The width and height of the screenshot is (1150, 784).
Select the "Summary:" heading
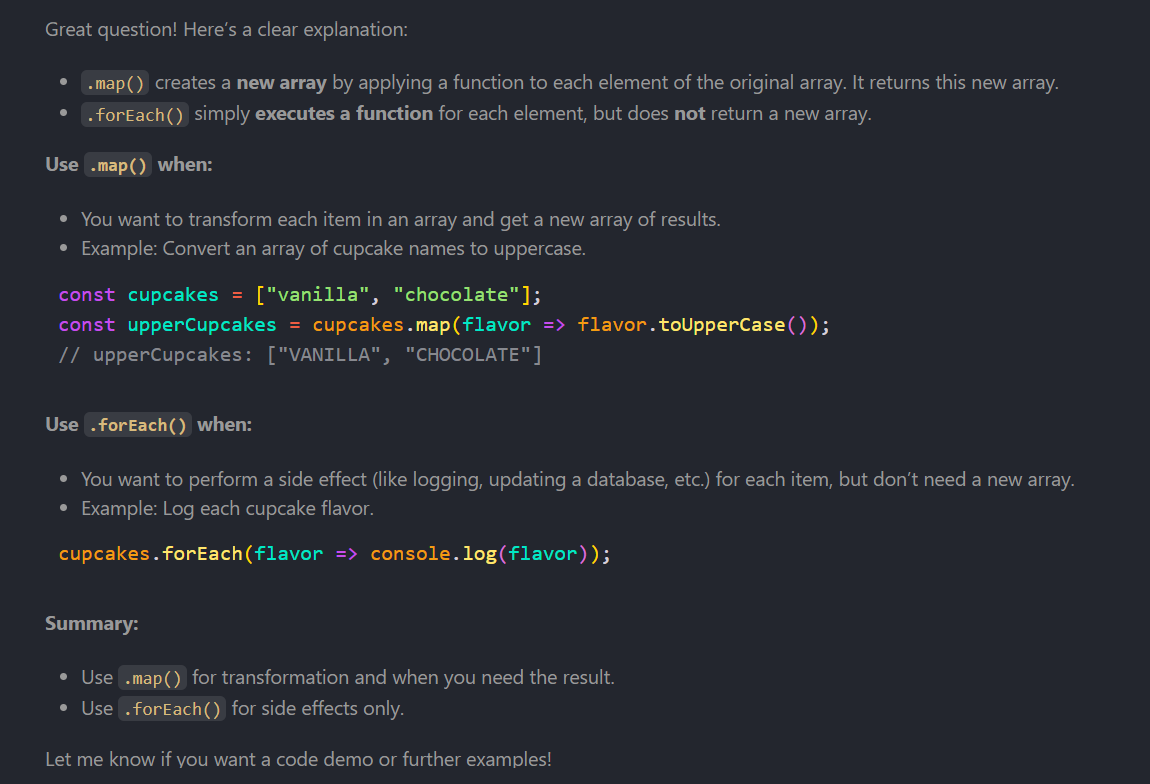pyautogui.click(x=91, y=624)
